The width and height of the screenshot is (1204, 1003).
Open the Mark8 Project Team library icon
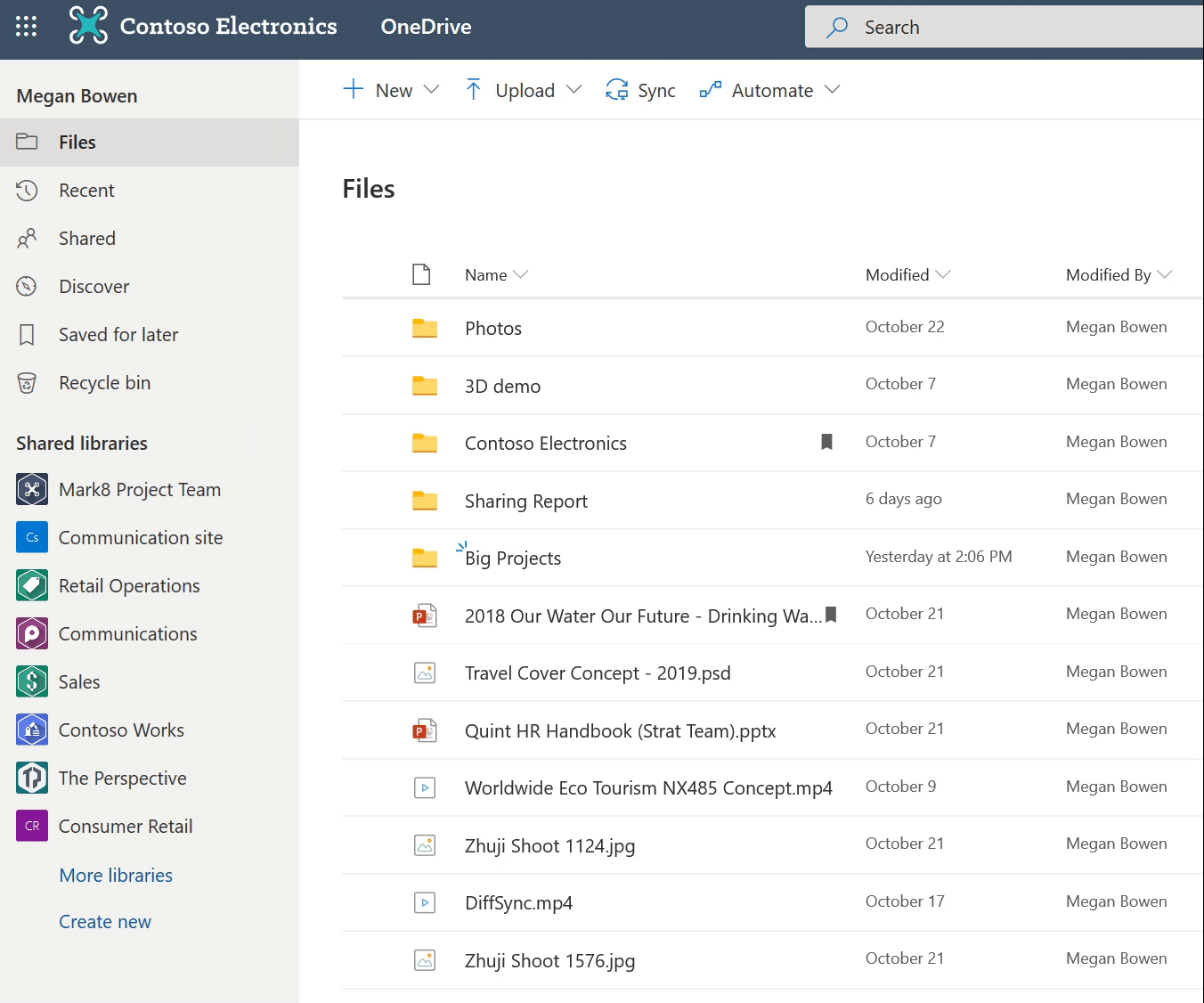tap(32, 489)
